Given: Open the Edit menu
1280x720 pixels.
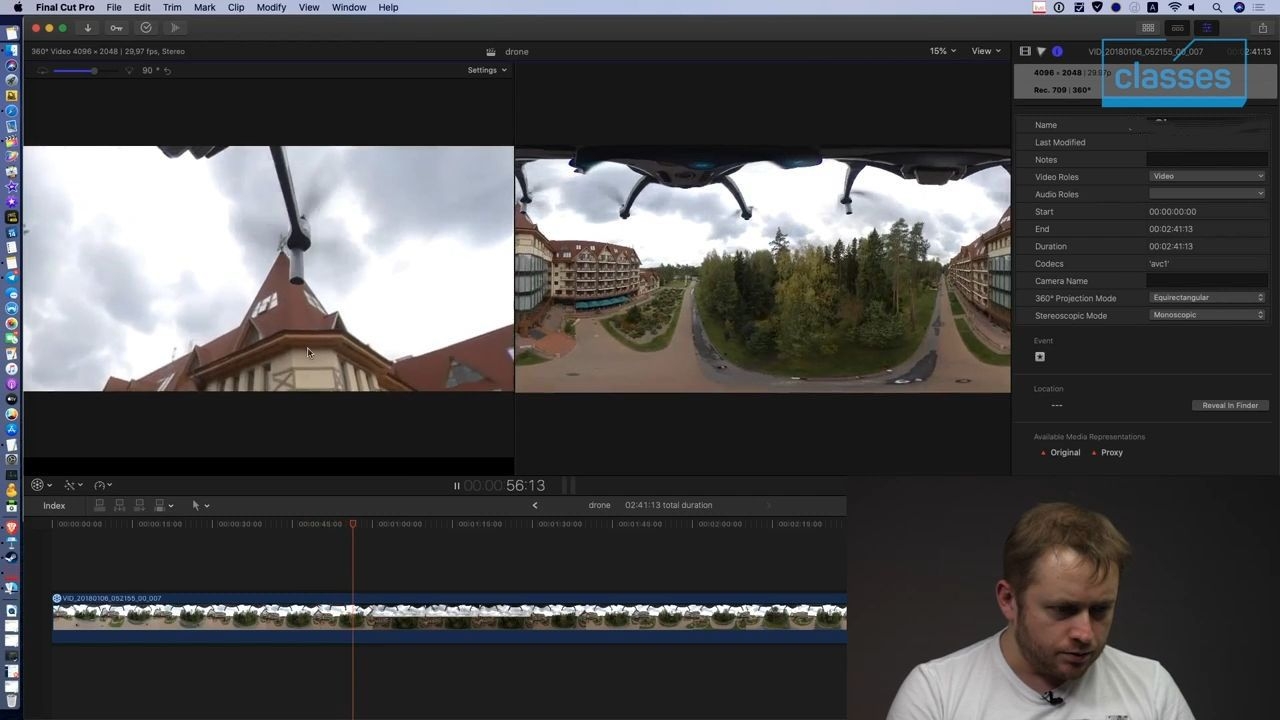Looking at the screenshot, I should tap(142, 7).
